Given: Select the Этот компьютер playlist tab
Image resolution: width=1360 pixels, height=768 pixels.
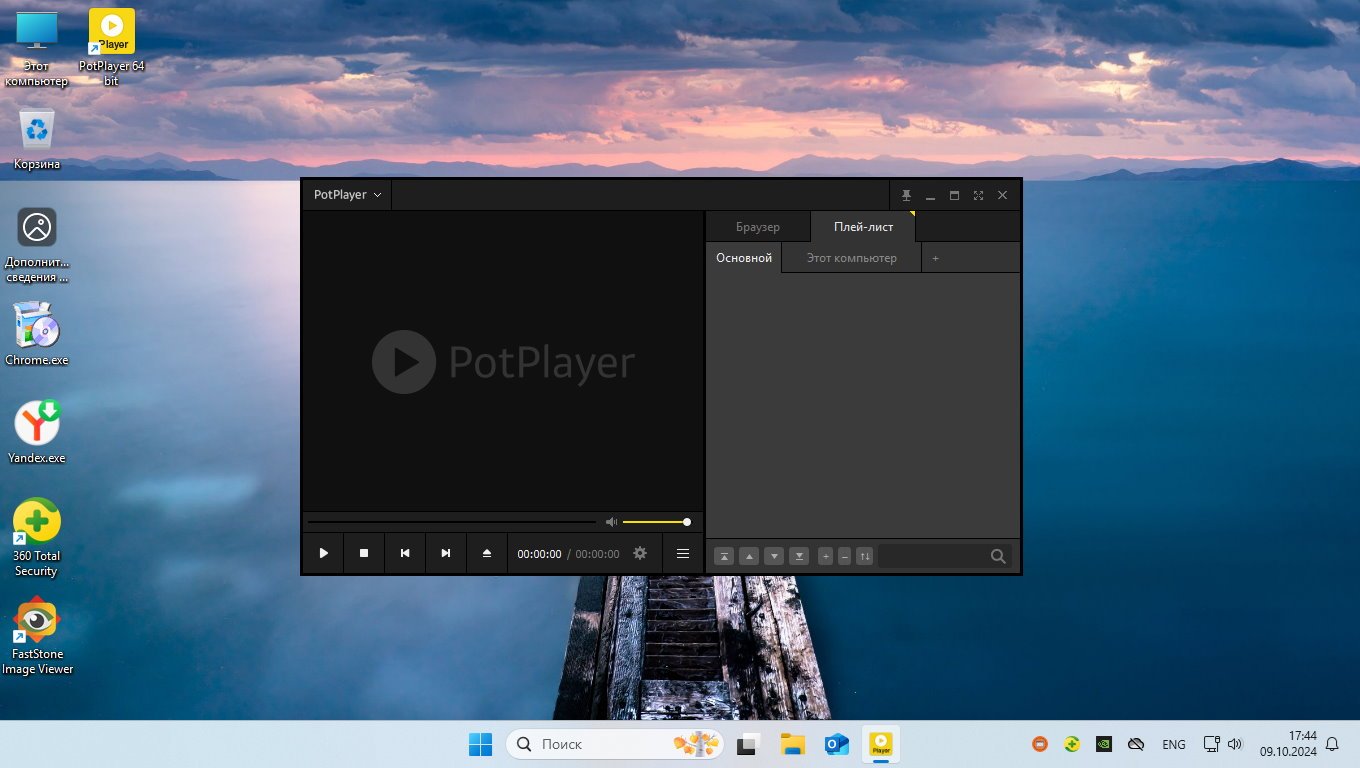Looking at the screenshot, I should click(x=851, y=258).
